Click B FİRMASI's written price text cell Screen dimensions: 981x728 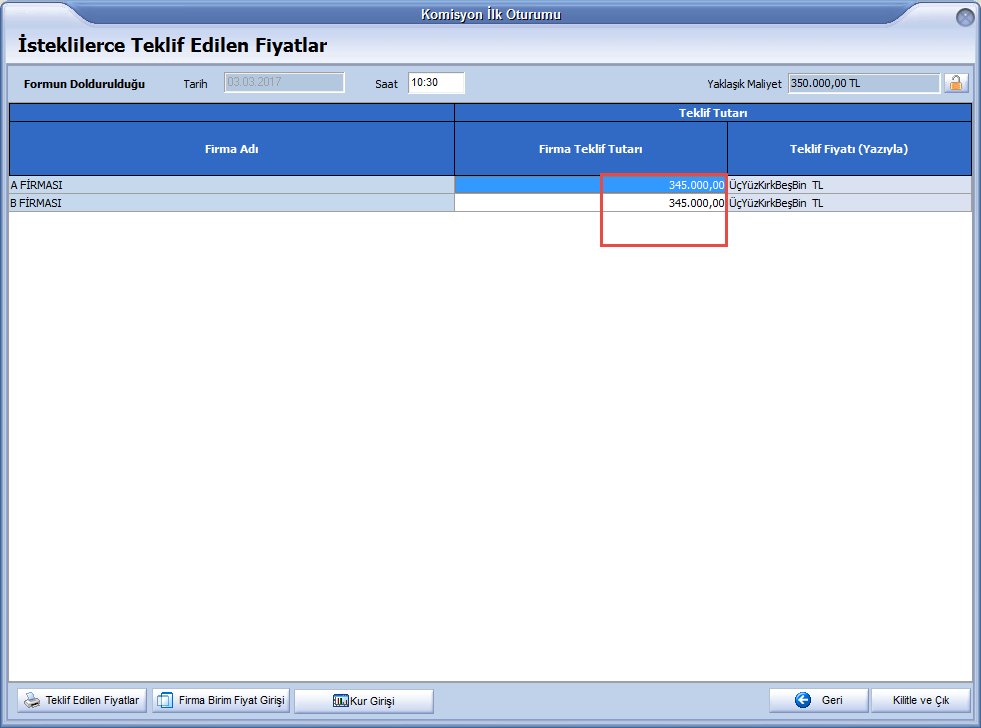pos(849,203)
